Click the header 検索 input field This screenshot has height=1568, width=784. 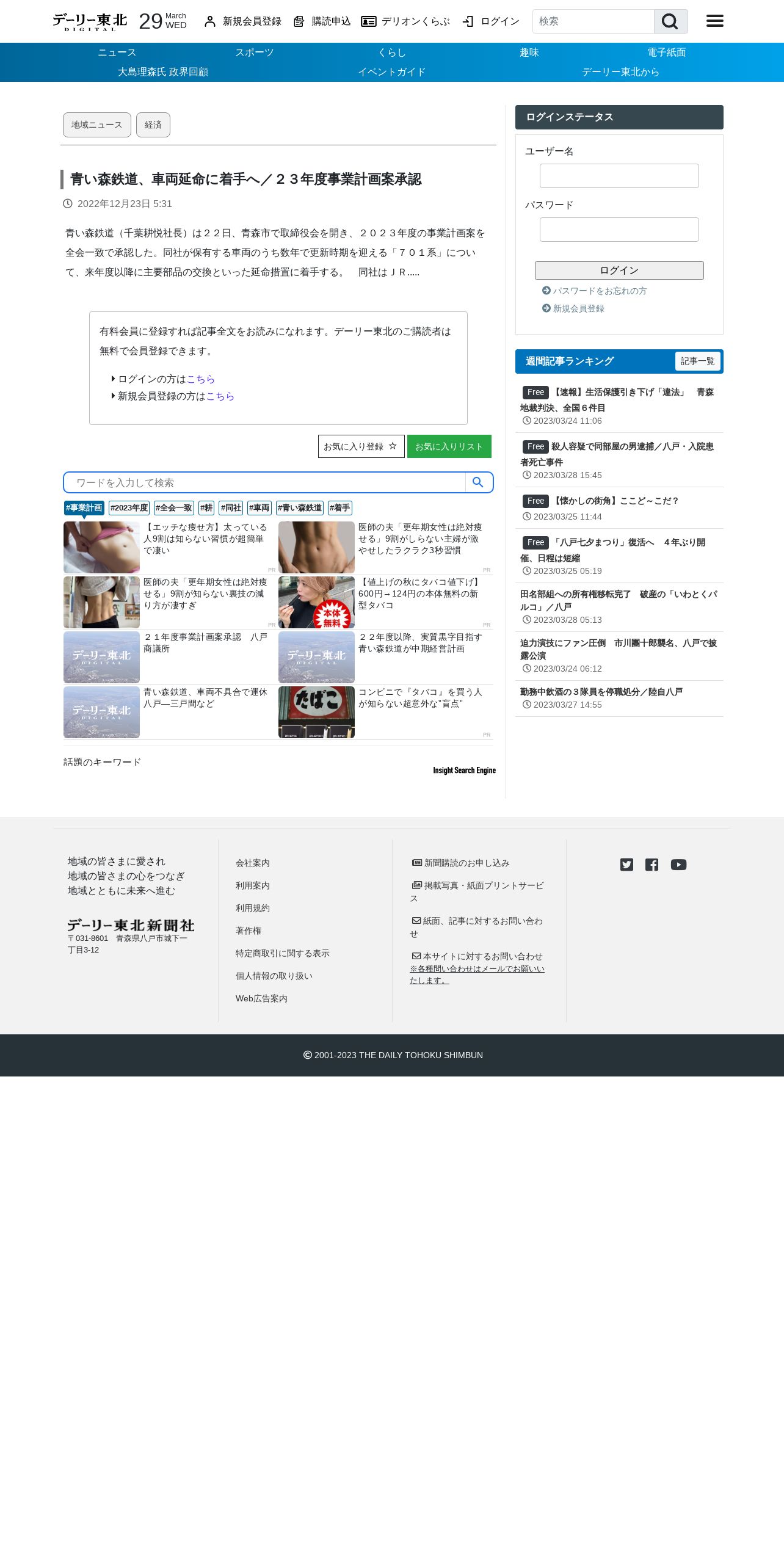pyautogui.click(x=593, y=21)
